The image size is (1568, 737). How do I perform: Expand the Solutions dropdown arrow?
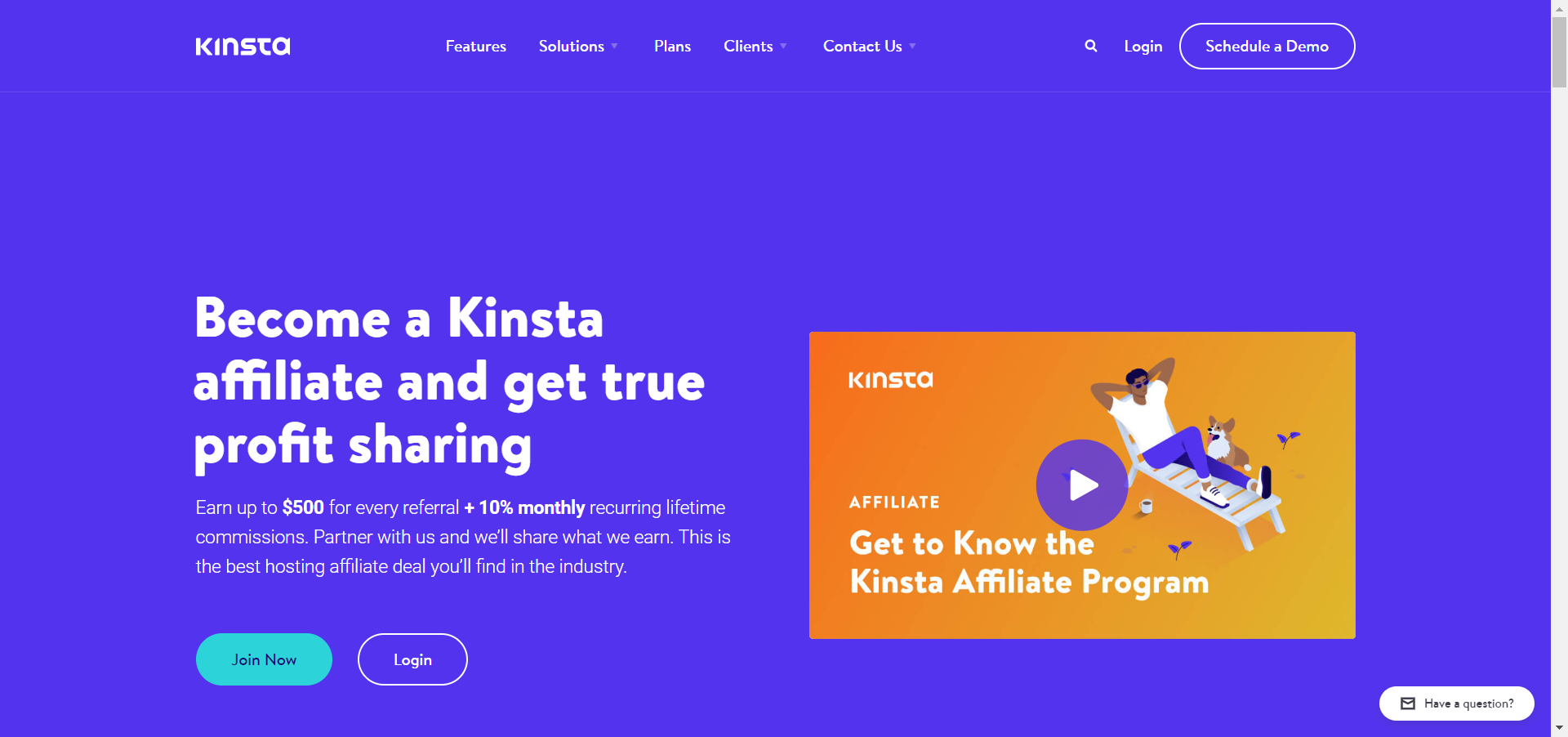tap(615, 47)
